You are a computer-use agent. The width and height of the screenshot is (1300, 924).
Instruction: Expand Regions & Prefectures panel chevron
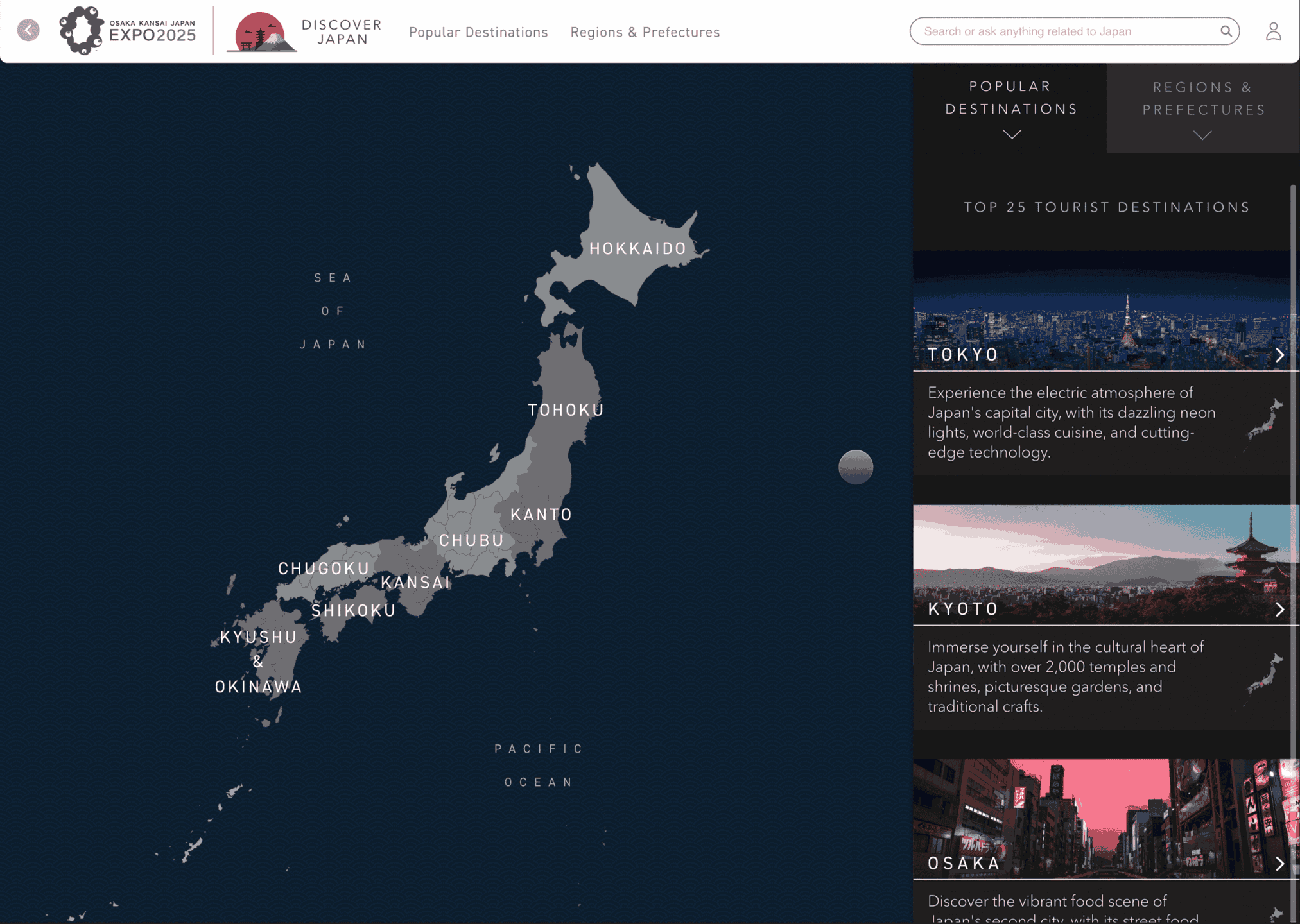click(x=1202, y=135)
